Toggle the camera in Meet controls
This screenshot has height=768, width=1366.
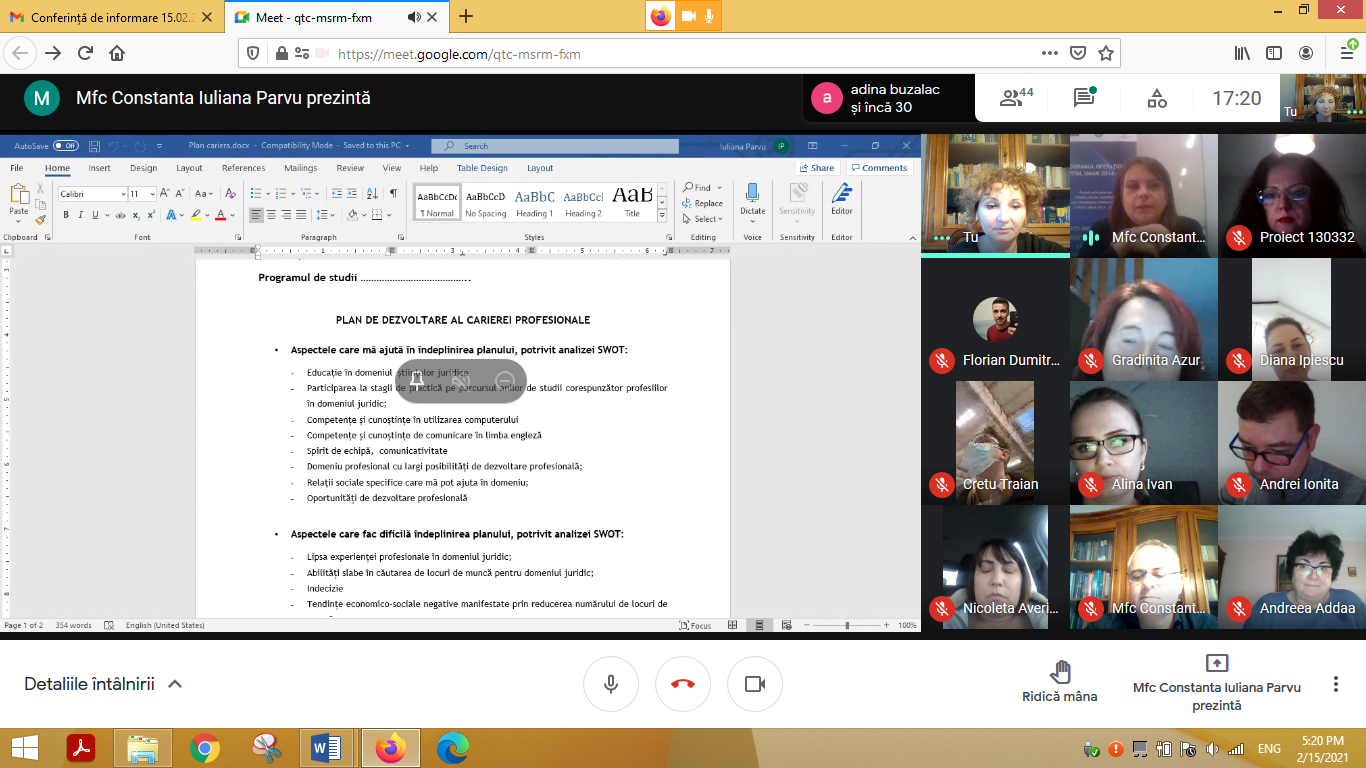coord(755,684)
